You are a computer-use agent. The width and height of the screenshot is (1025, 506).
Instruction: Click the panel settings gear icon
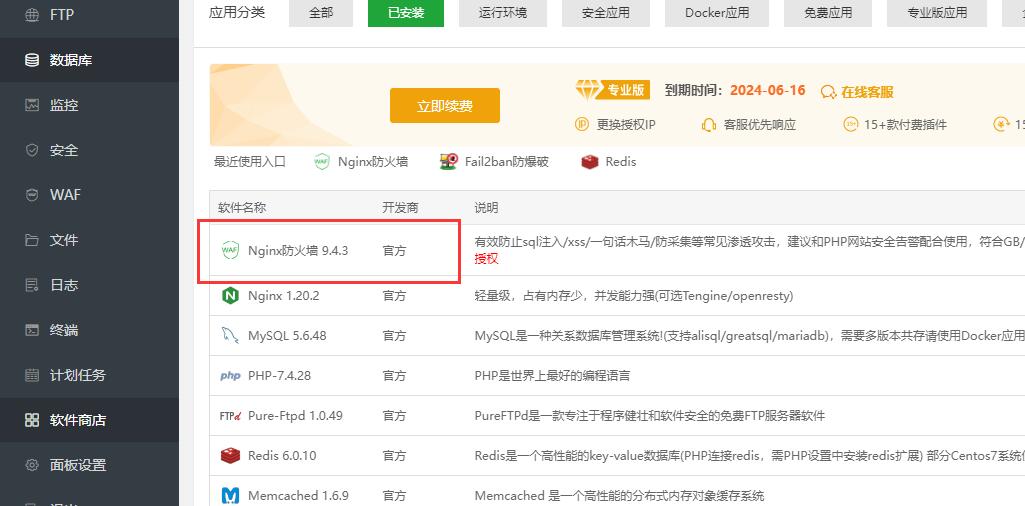point(31,465)
